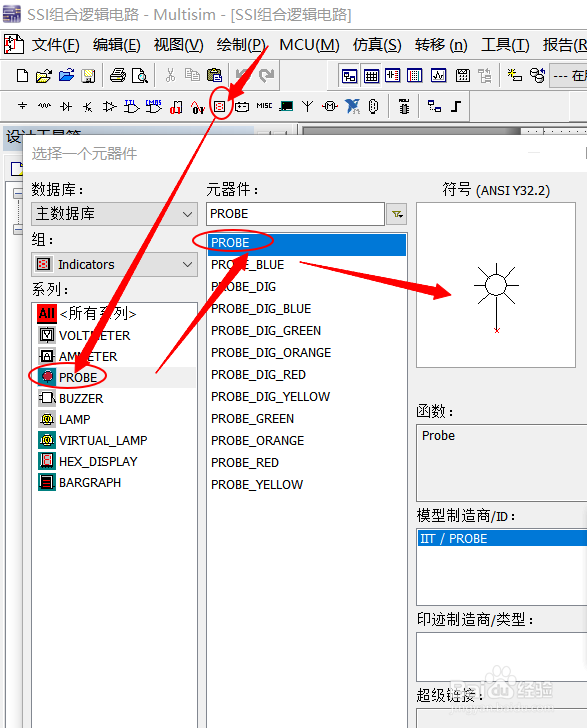
Task: Open the 文件(F) menu
Action: coord(55,45)
